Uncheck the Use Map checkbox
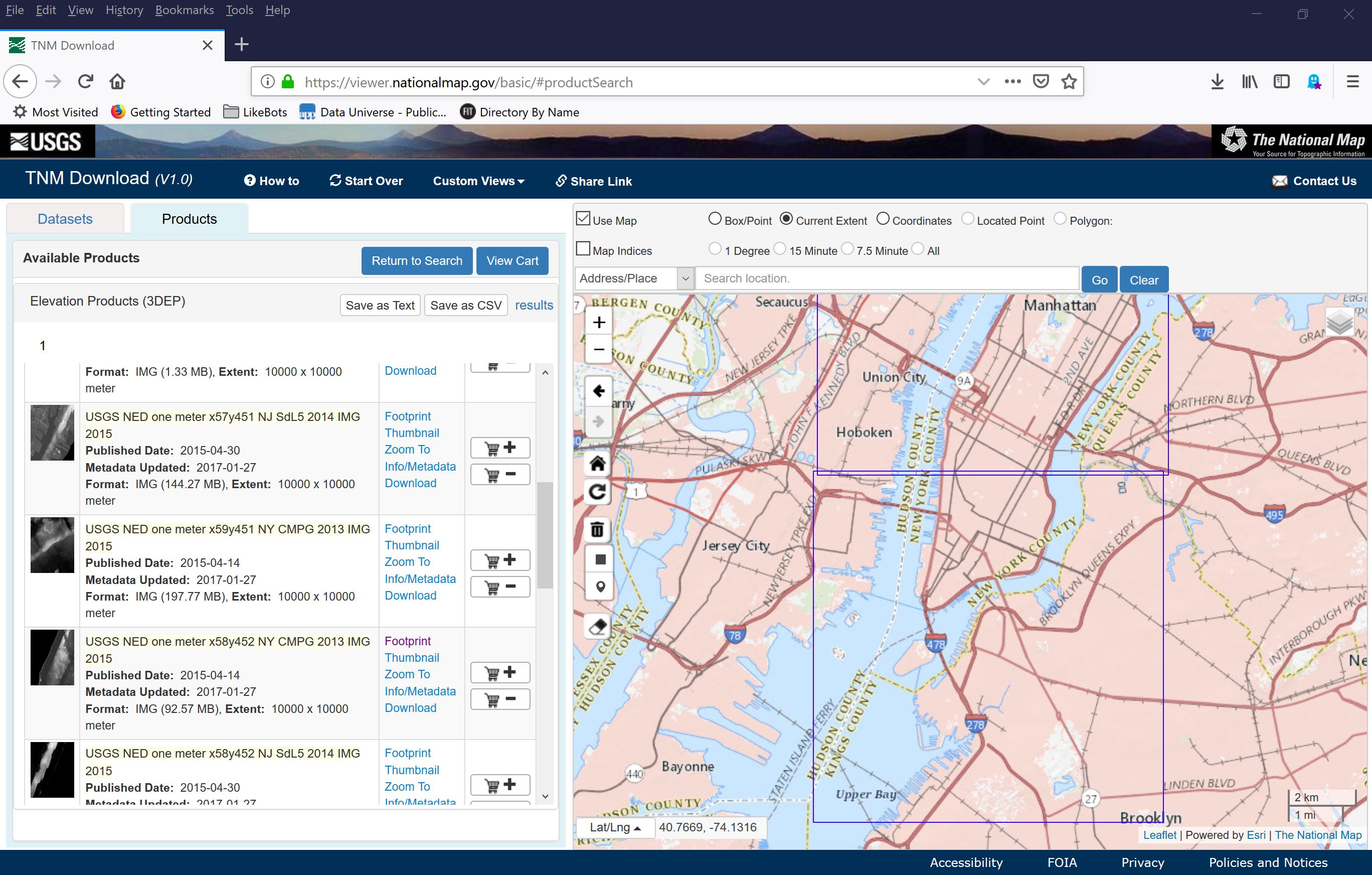Screen dimensions: 1372x875 click(582, 219)
